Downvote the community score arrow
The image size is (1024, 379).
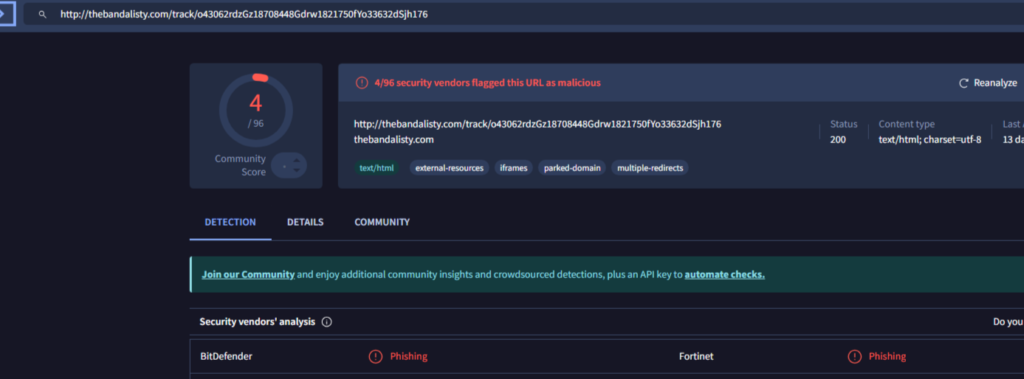(296, 171)
